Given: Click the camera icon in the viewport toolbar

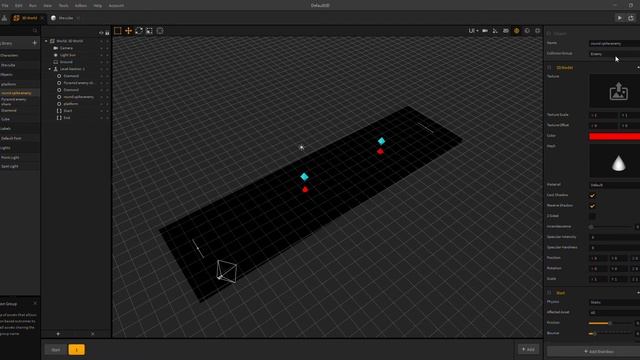Looking at the screenshot, I should (x=485, y=31).
